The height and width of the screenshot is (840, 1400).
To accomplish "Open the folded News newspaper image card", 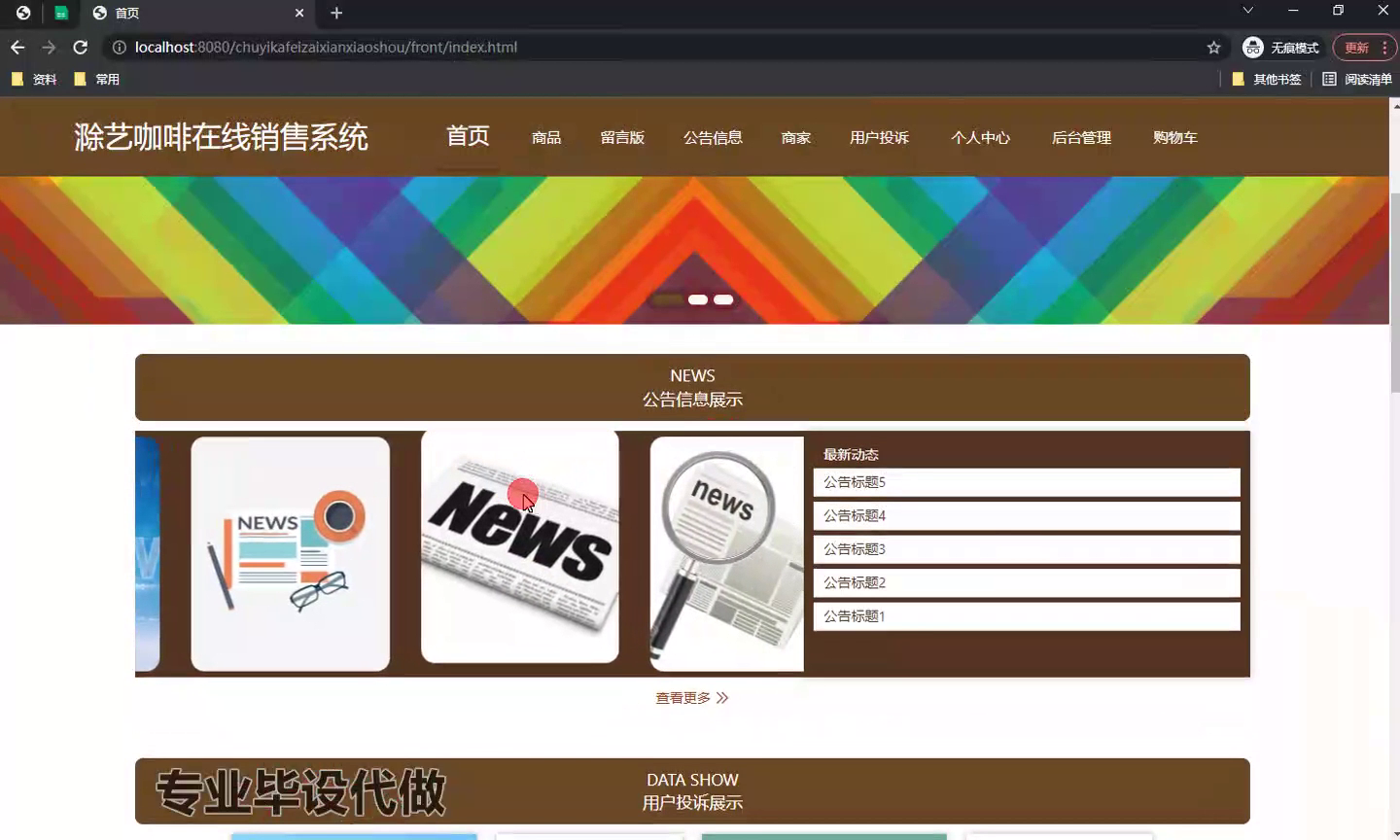I will 520,546.
